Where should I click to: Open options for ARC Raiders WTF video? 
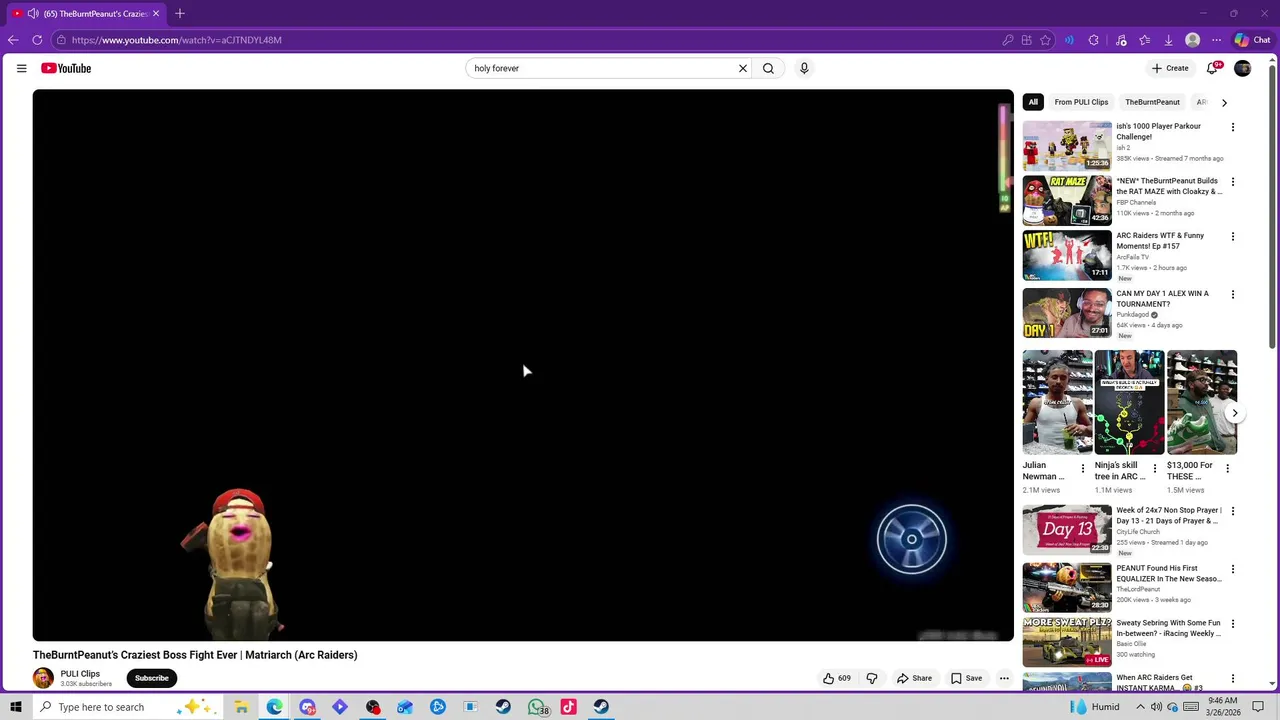coord(1233,237)
